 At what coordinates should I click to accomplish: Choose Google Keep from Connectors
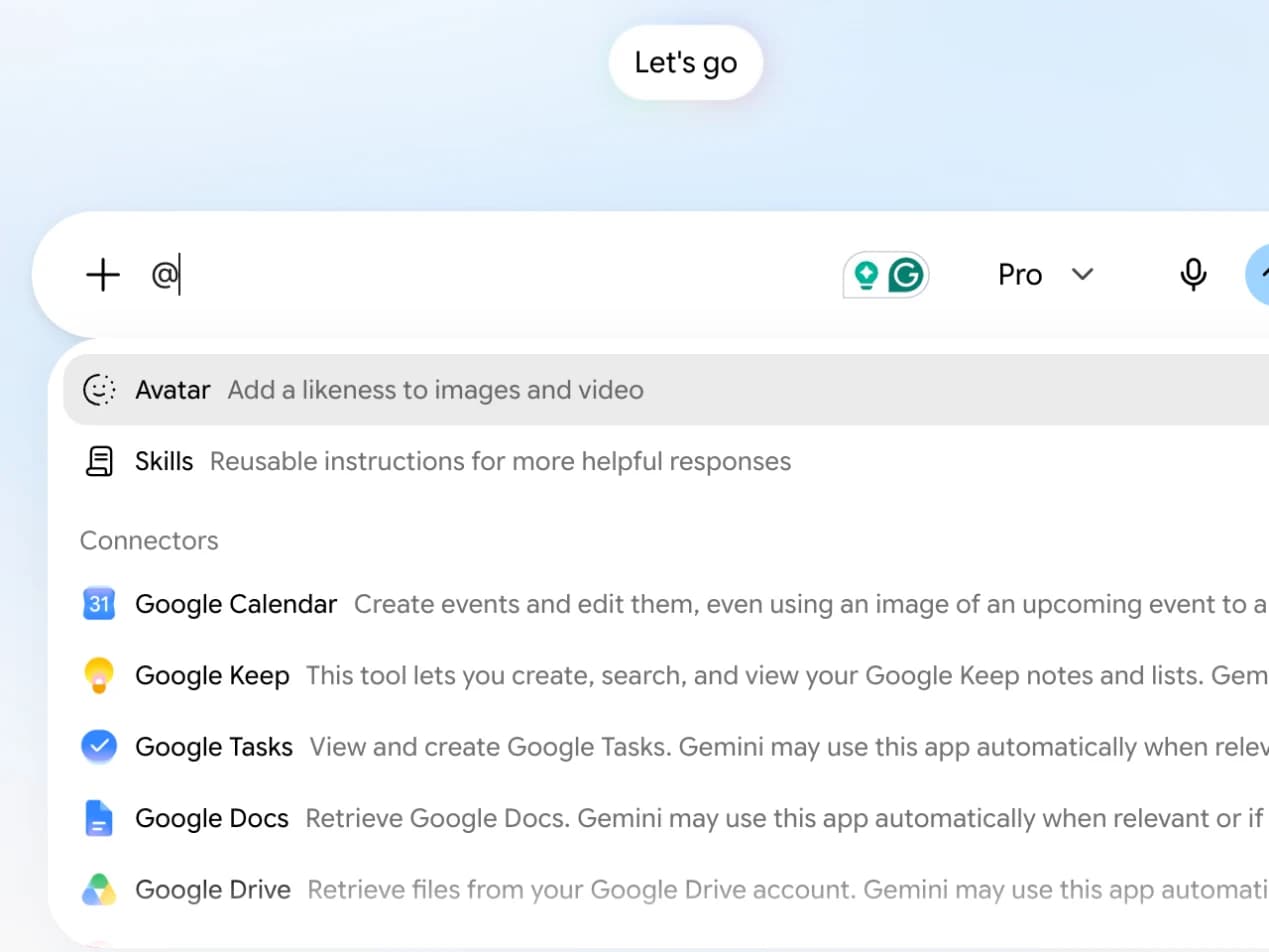click(x=666, y=676)
